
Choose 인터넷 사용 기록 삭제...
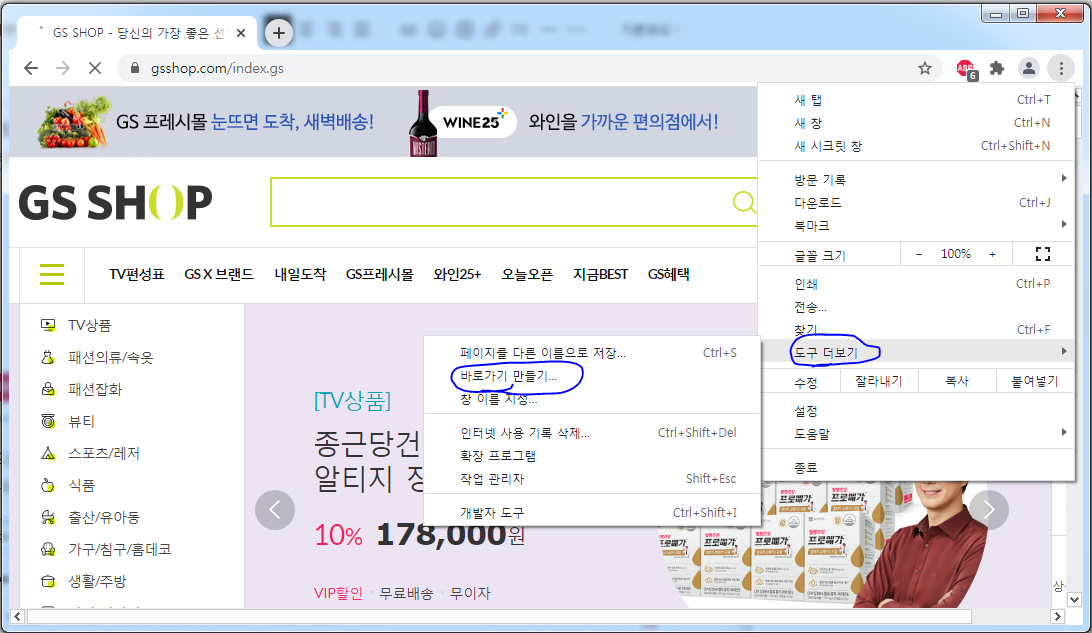point(591,432)
